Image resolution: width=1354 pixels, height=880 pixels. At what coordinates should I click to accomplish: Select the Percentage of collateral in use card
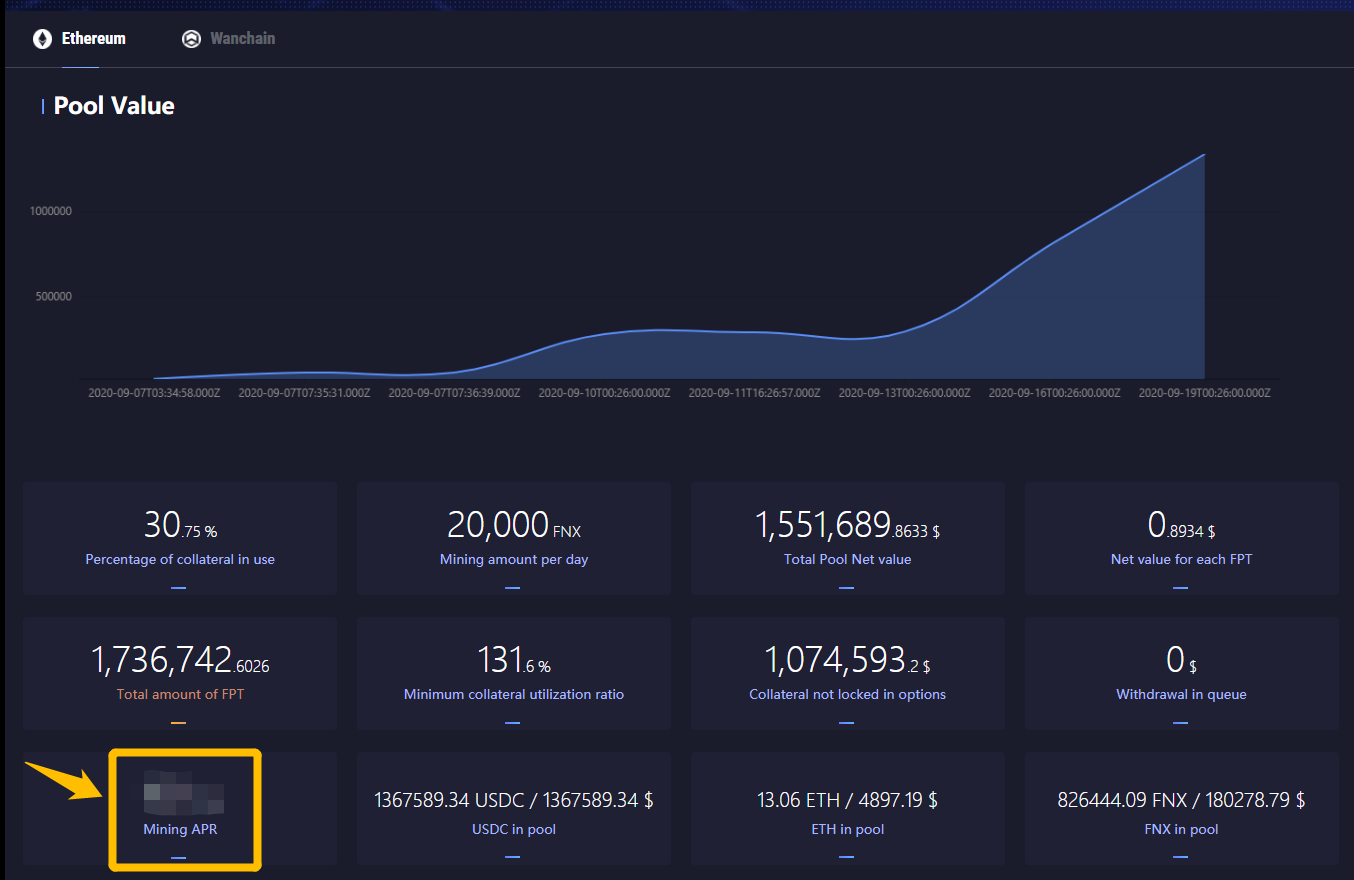pyautogui.click(x=180, y=539)
